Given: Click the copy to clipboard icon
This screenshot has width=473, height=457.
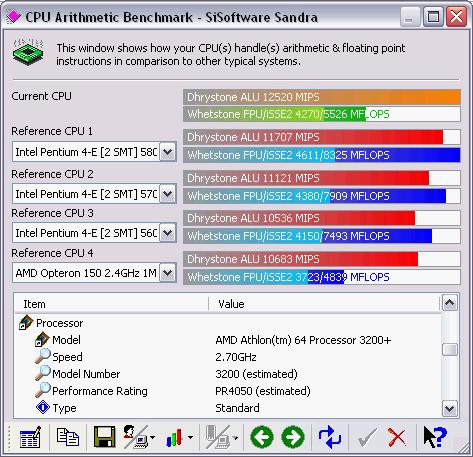Looking at the screenshot, I should pos(67,437).
